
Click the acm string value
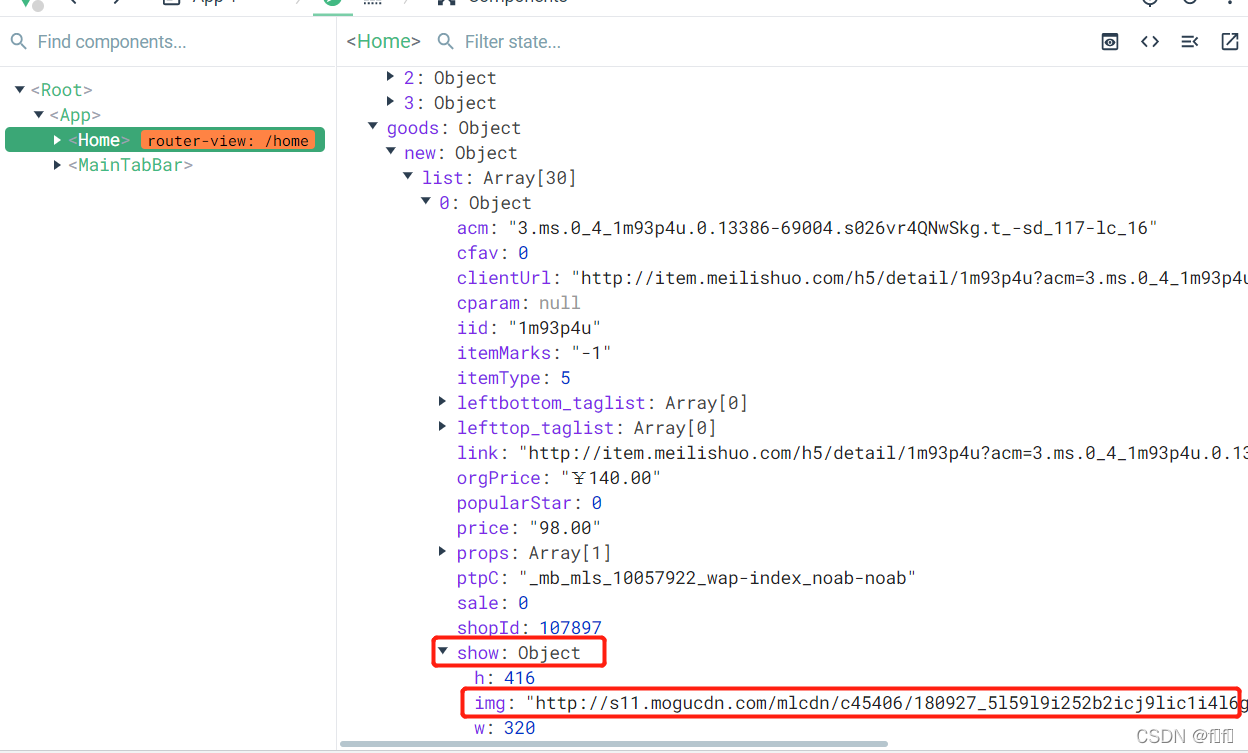[833, 228]
